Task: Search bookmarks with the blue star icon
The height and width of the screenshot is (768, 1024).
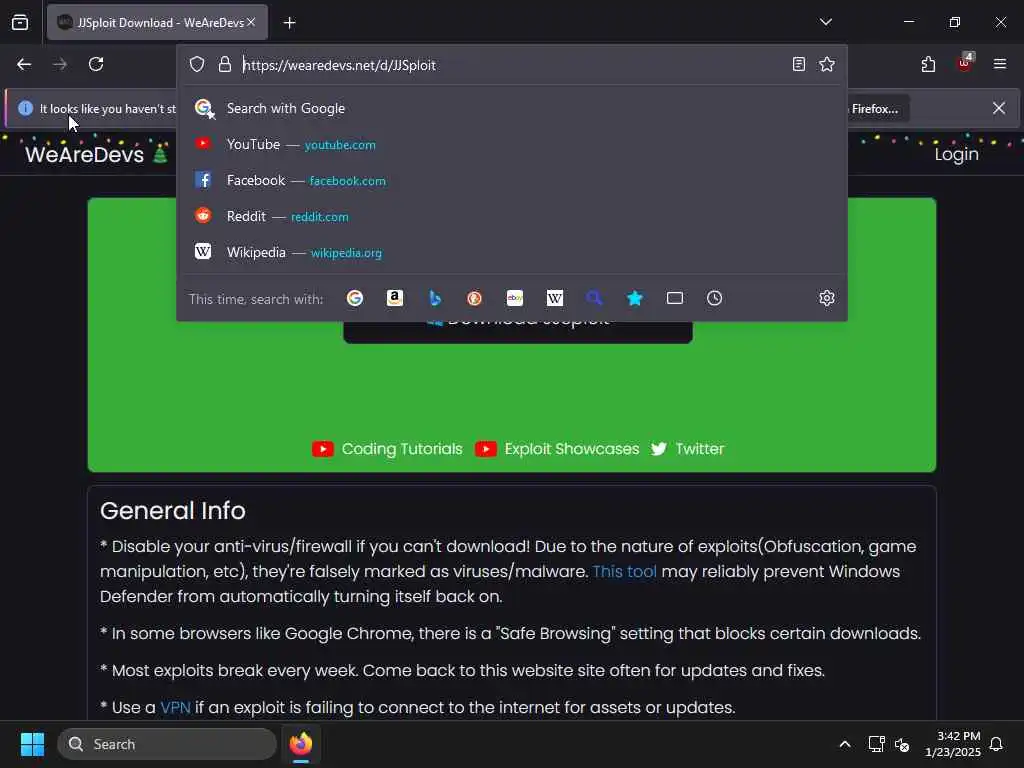Action: tap(635, 298)
